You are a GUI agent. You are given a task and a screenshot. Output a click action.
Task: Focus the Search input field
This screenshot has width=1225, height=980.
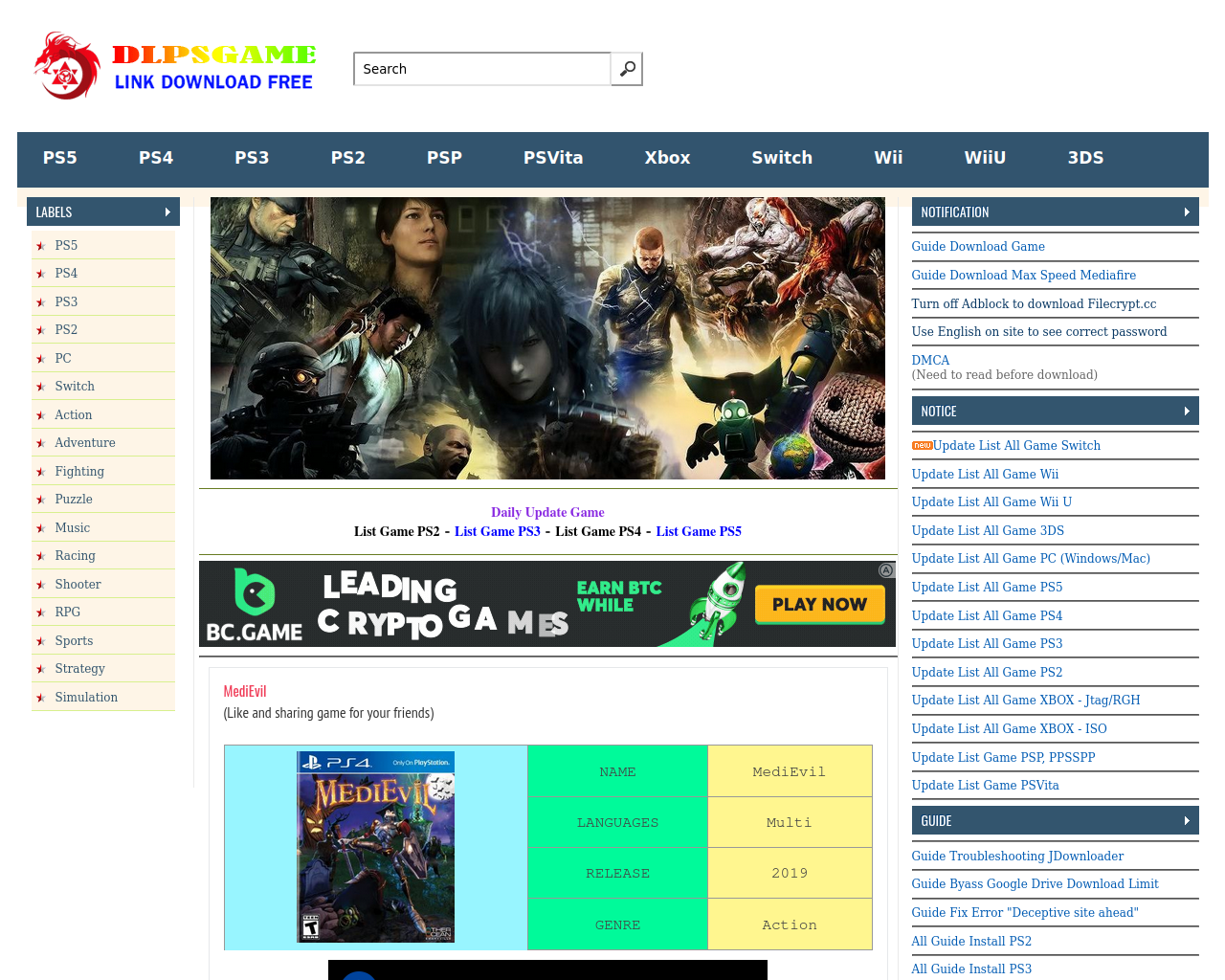coord(482,69)
